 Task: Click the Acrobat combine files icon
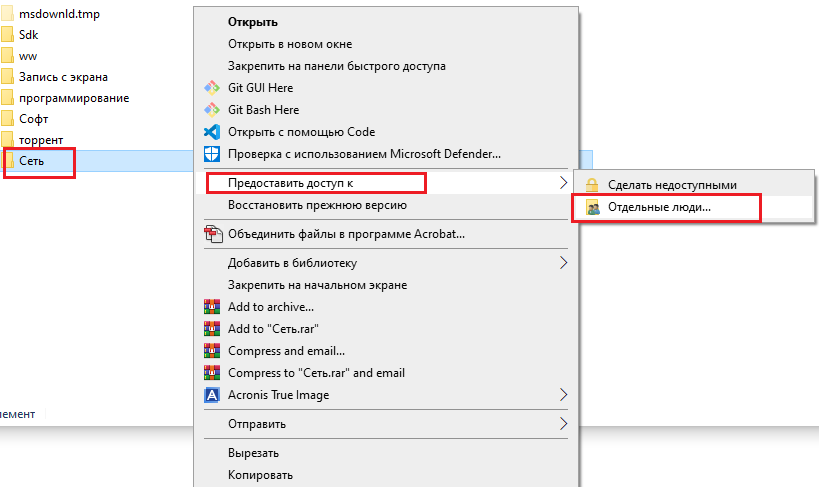click(x=213, y=234)
